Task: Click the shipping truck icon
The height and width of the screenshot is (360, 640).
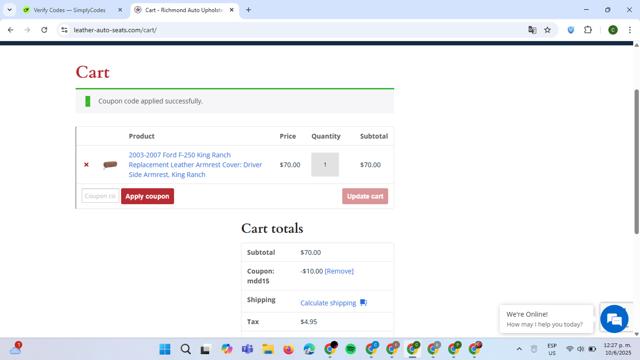Action: (363, 302)
